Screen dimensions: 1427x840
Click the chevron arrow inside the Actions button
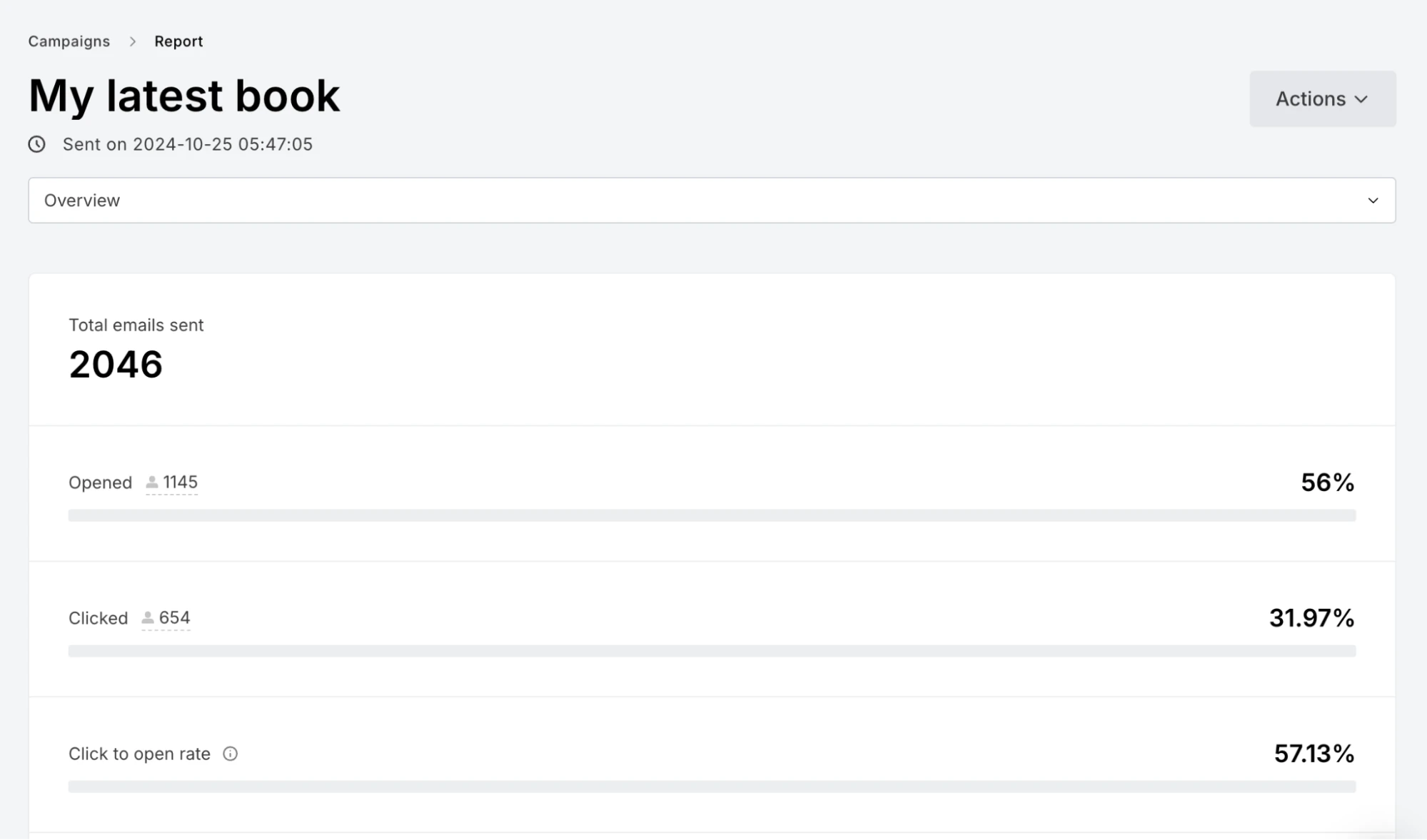pyautogui.click(x=1361, y=100)
